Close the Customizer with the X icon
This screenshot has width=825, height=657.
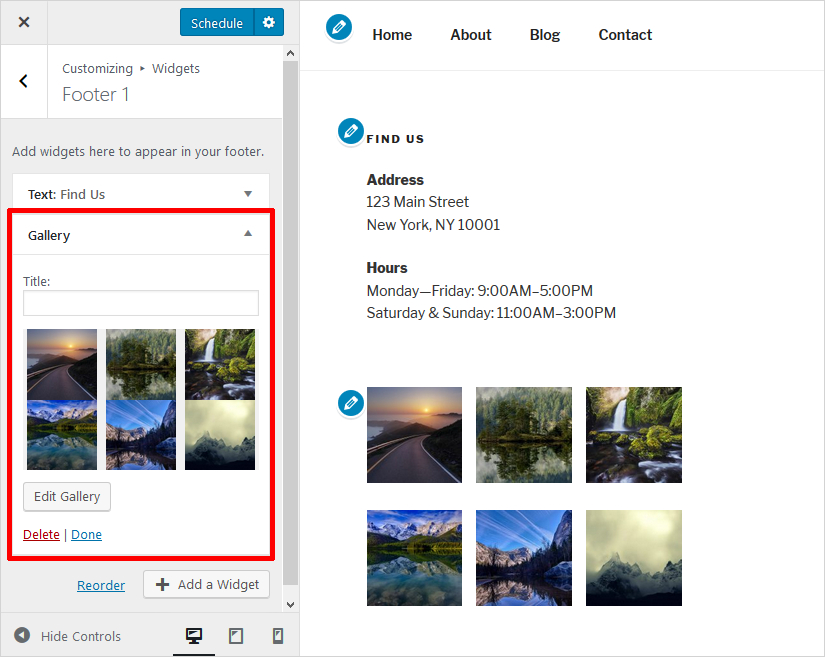click(x=24, y=22)
